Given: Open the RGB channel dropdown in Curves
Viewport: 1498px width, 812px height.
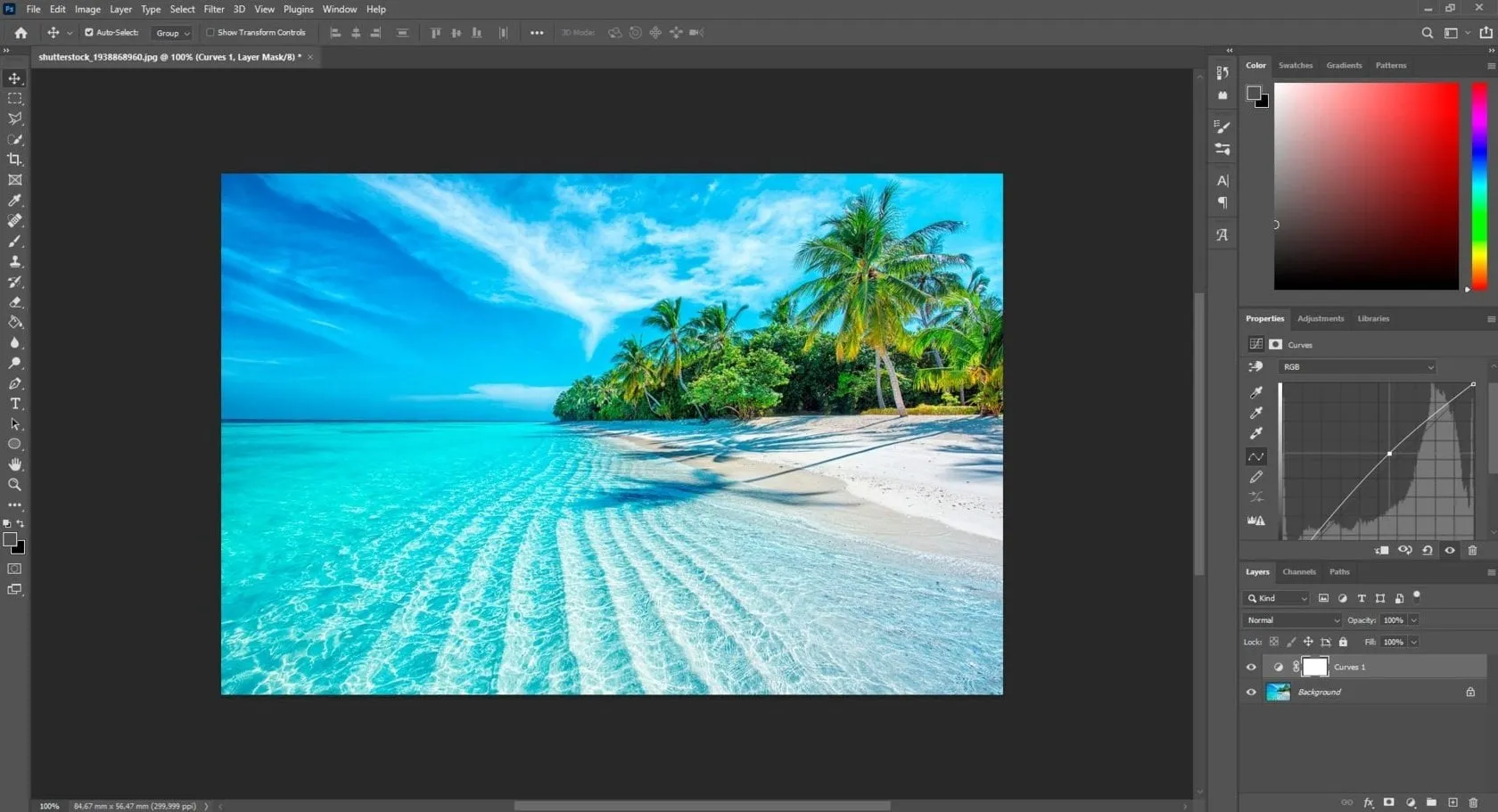Looking at the screenshot, I should (1358, 367).
